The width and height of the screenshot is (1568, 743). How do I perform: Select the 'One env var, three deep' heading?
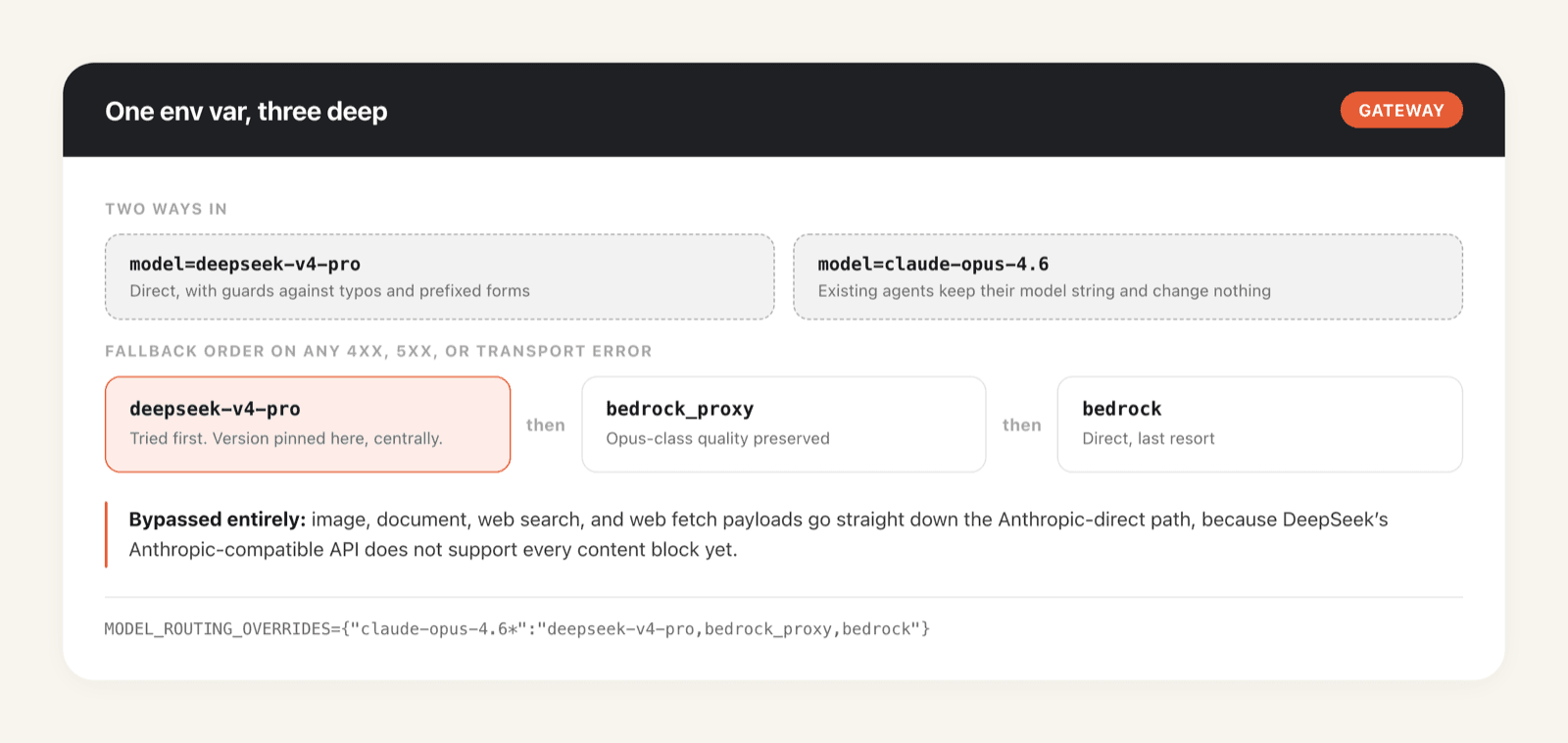(246, 111)
